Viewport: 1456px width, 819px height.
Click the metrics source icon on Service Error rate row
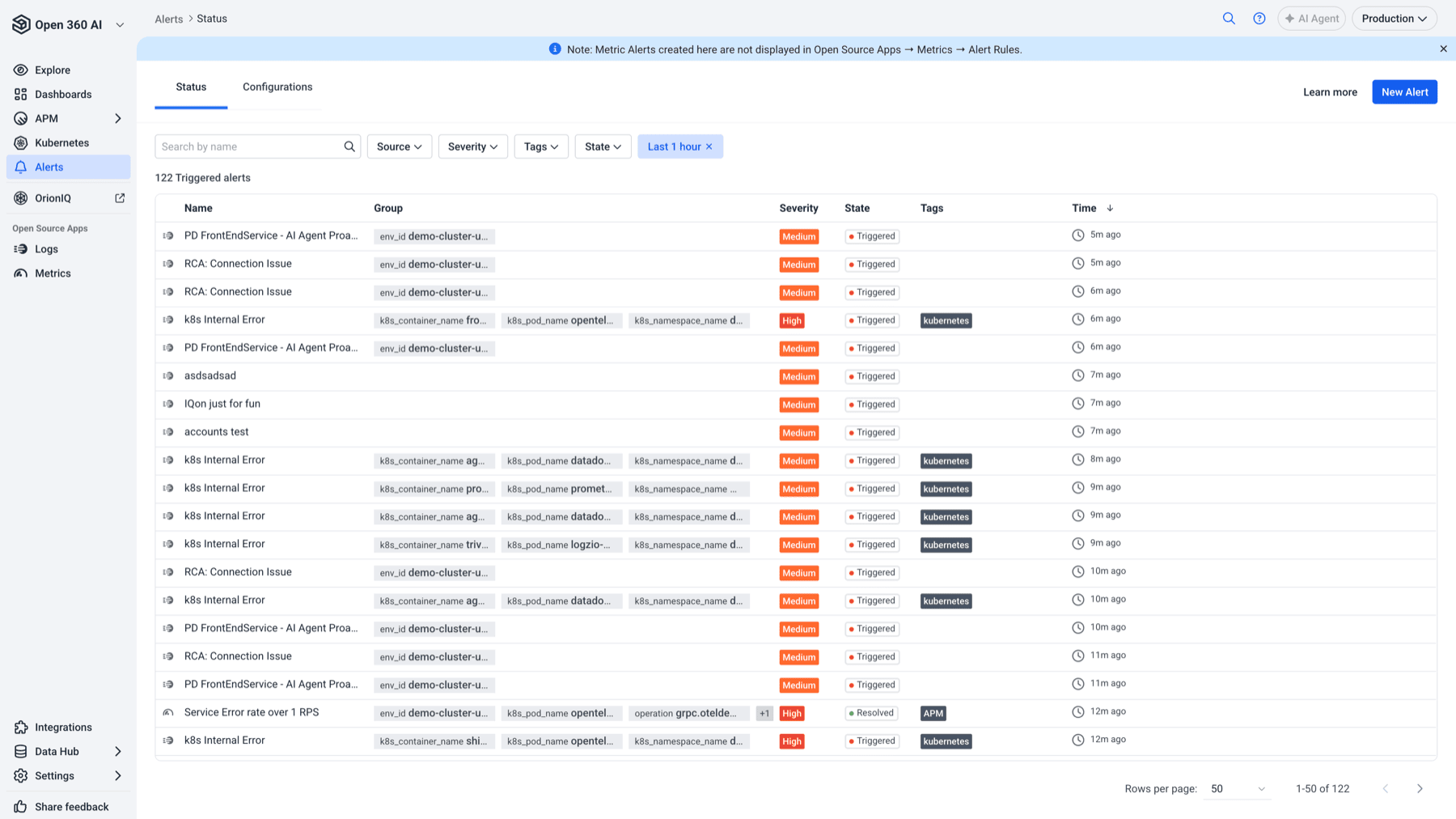point(168,712)
